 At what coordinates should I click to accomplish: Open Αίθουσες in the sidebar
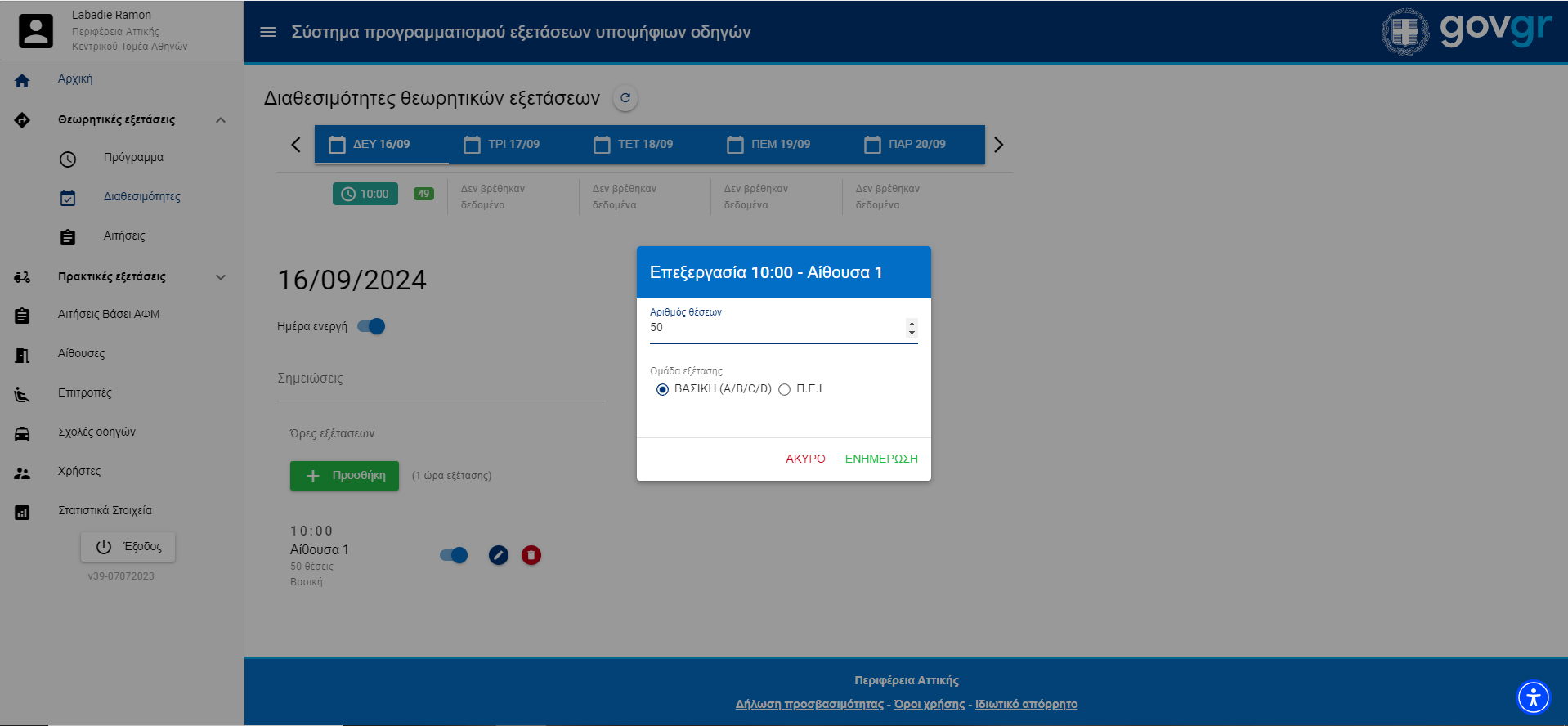tap(81, 353)
